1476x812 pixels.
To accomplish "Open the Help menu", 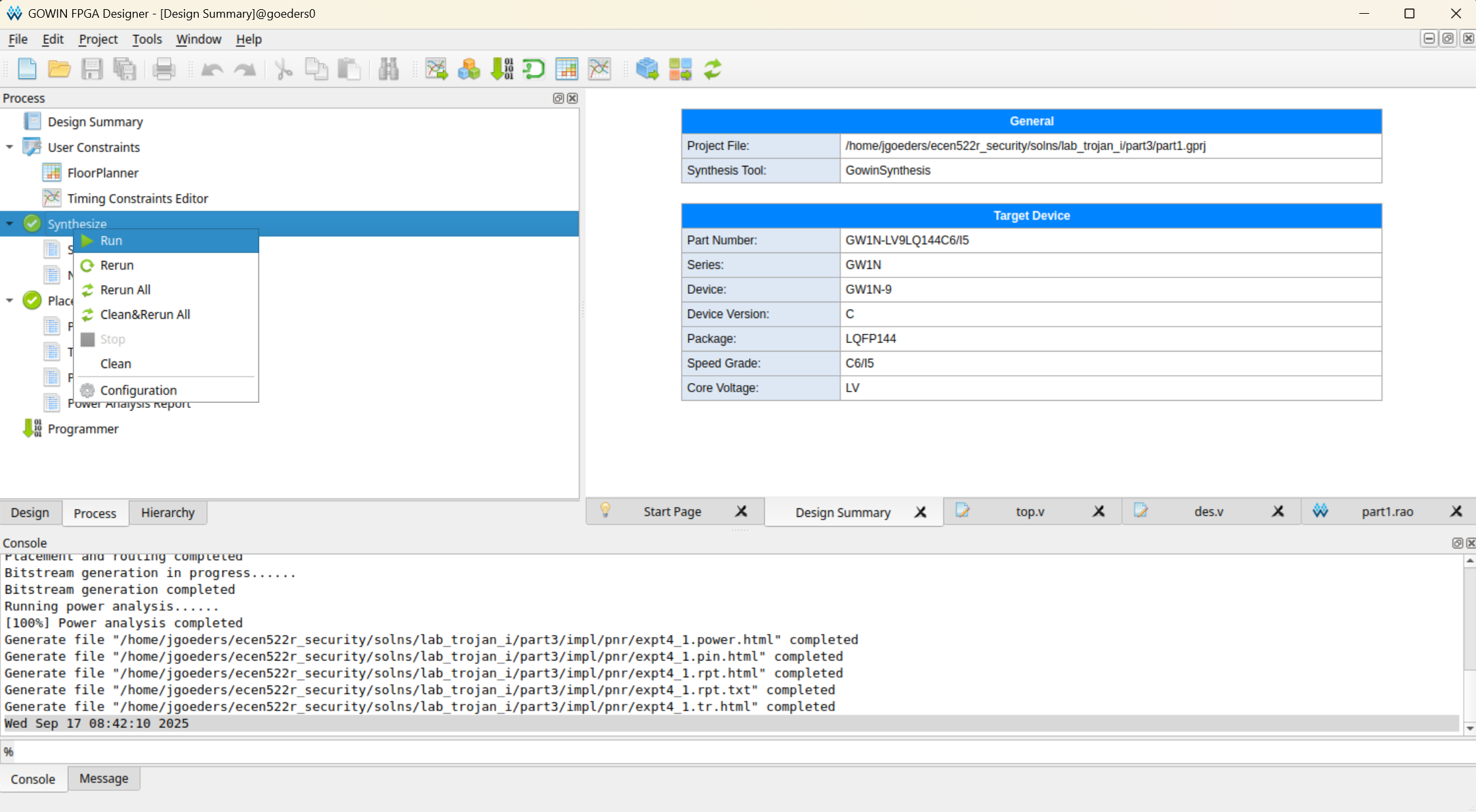I will coord(249,39).
